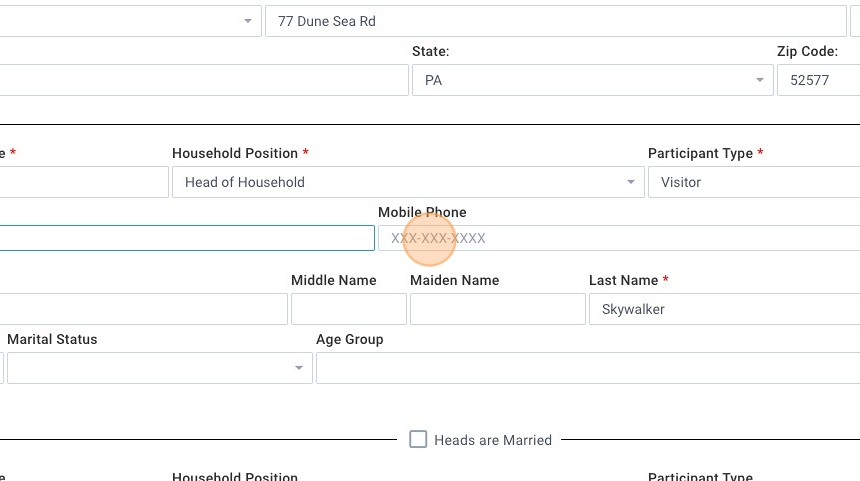This screenshot has height=481, width=860.
Task: Click the Age Group input field
Action: pos(587,368)
